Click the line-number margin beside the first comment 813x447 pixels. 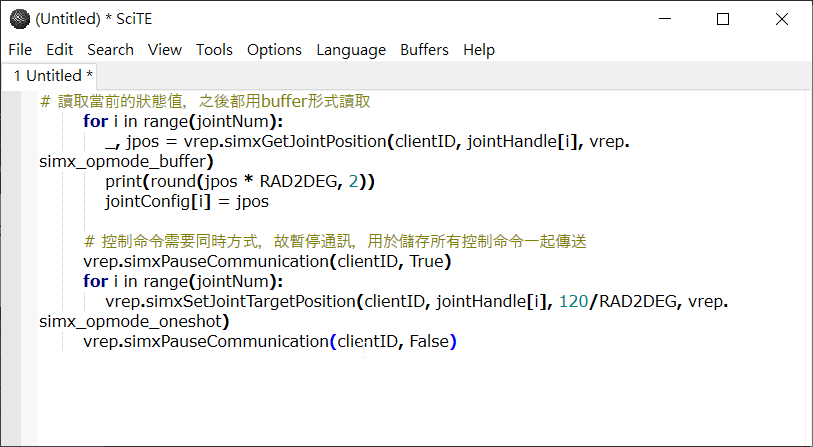11,101
